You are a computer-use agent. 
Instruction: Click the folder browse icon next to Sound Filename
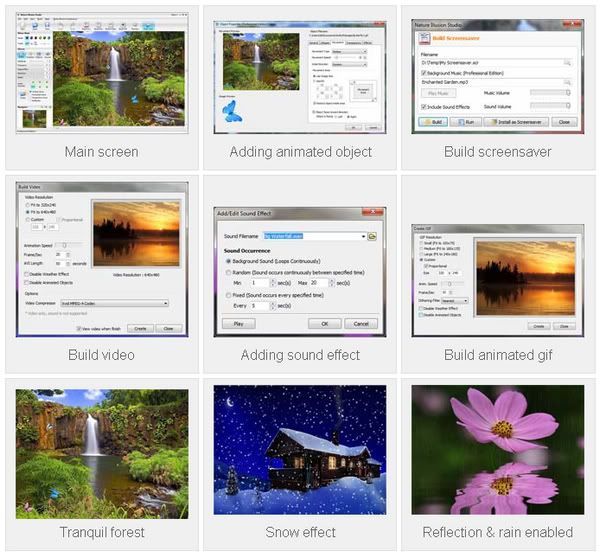(372, 237)
